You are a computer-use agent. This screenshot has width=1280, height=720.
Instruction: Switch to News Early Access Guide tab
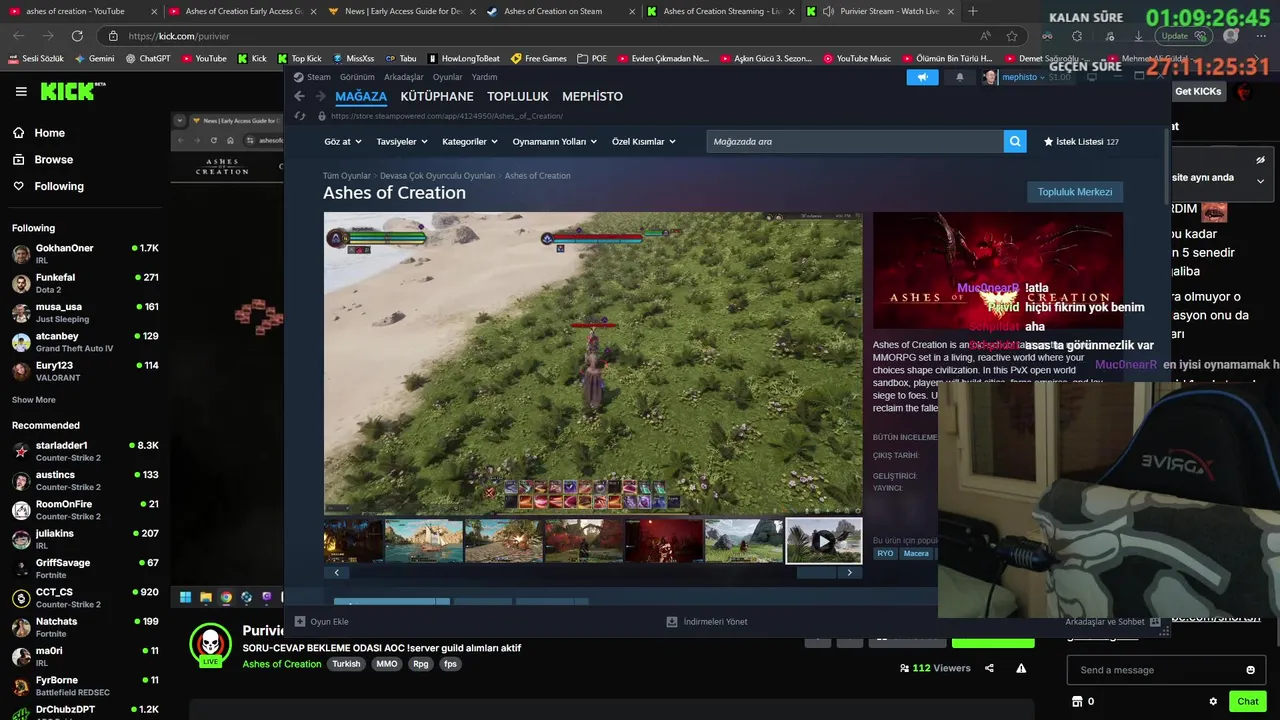coord(400,11)
